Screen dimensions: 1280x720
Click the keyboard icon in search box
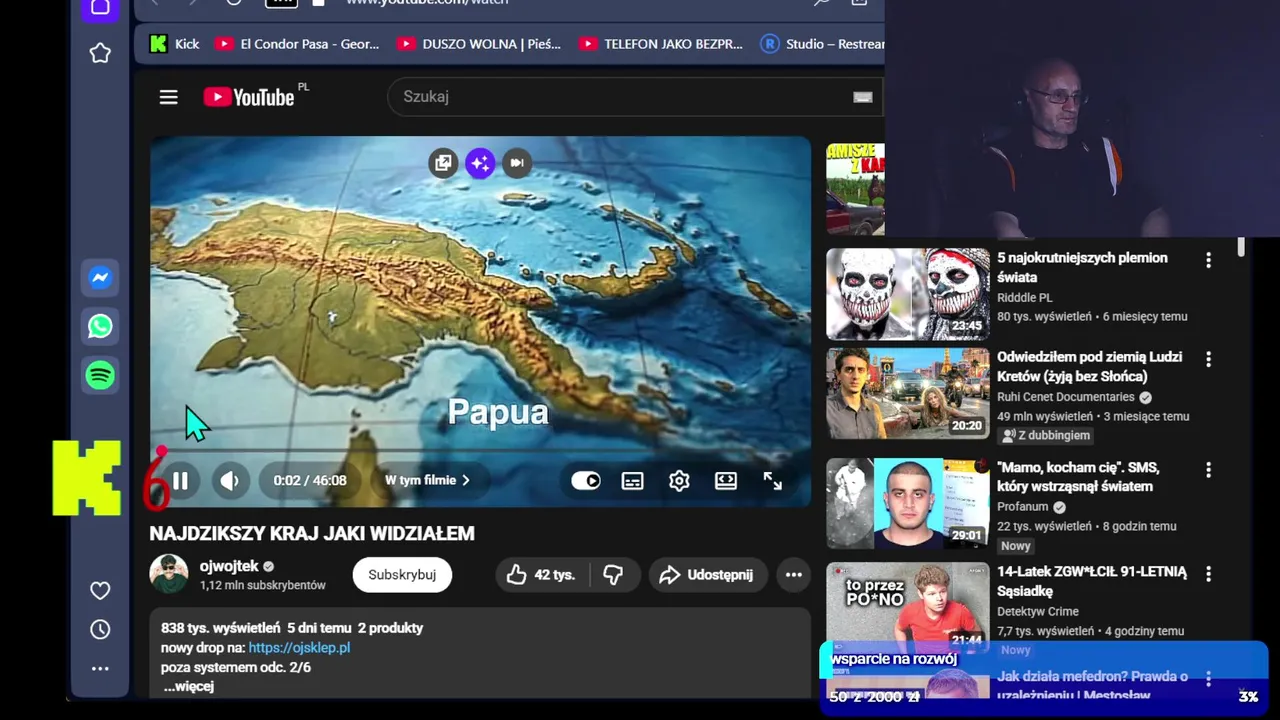[862, 97]
